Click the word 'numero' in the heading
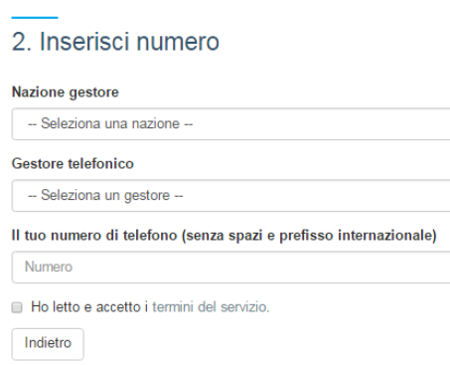450x365 pixels. [178, 42]
